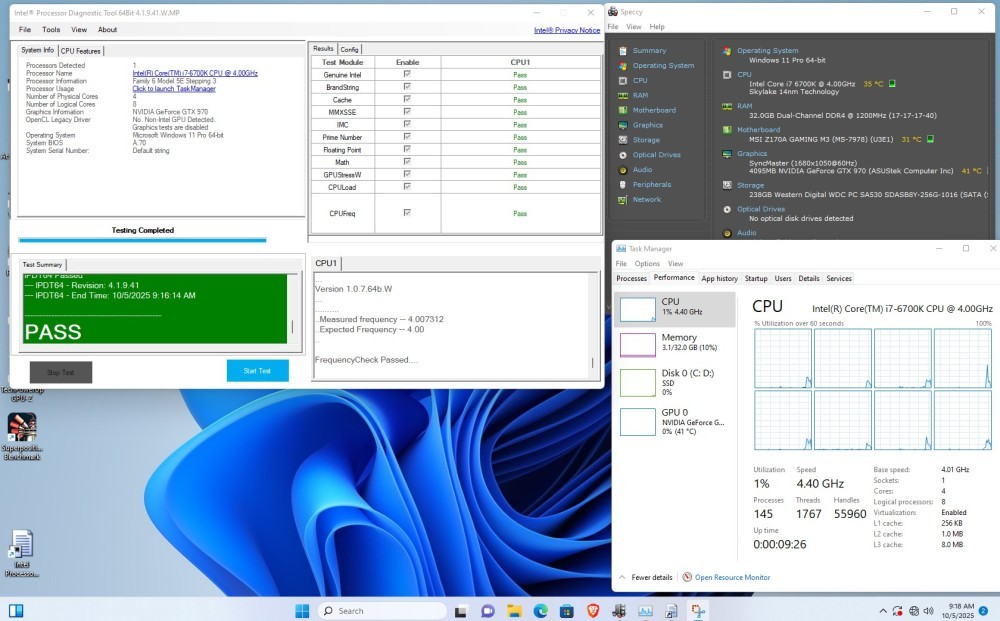
Task: Toggle the Prime Number test checkbox
Action: click(406, 137)
